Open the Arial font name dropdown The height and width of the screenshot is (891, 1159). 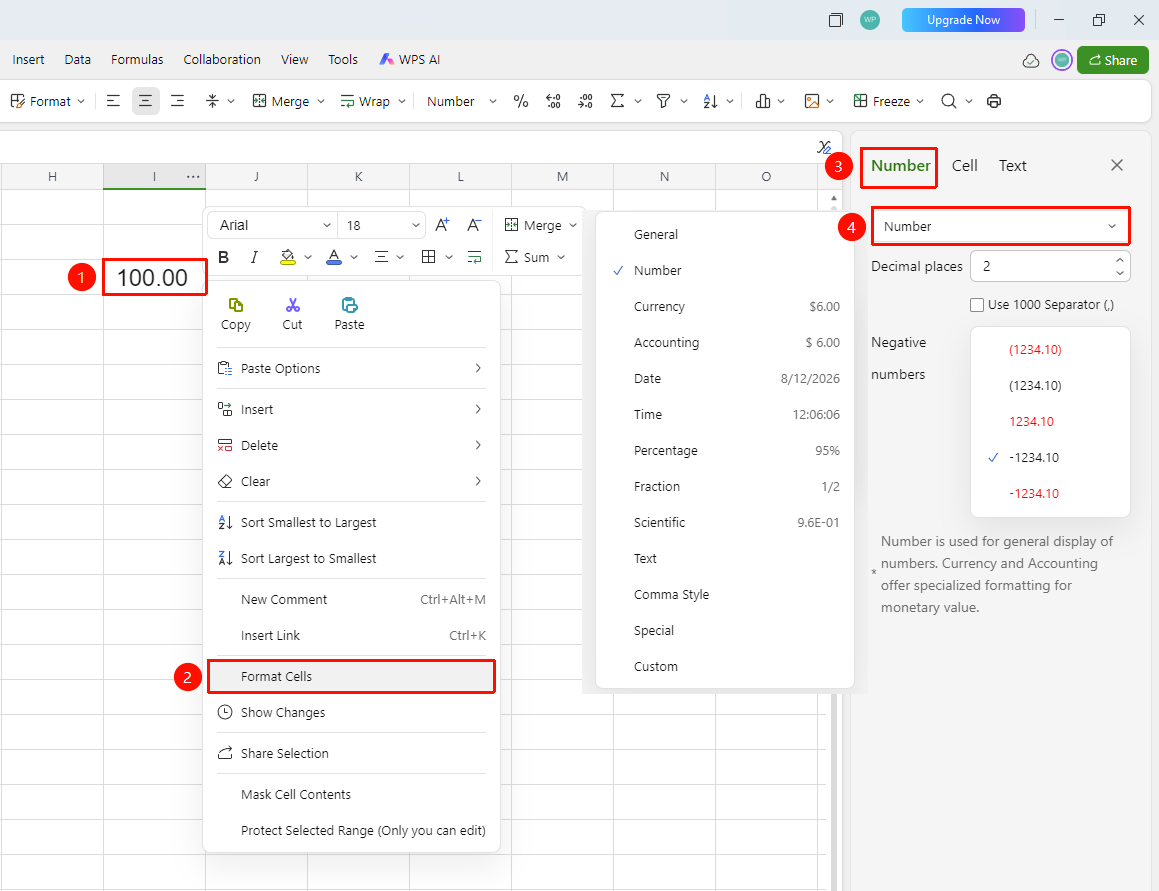(273, 226)
